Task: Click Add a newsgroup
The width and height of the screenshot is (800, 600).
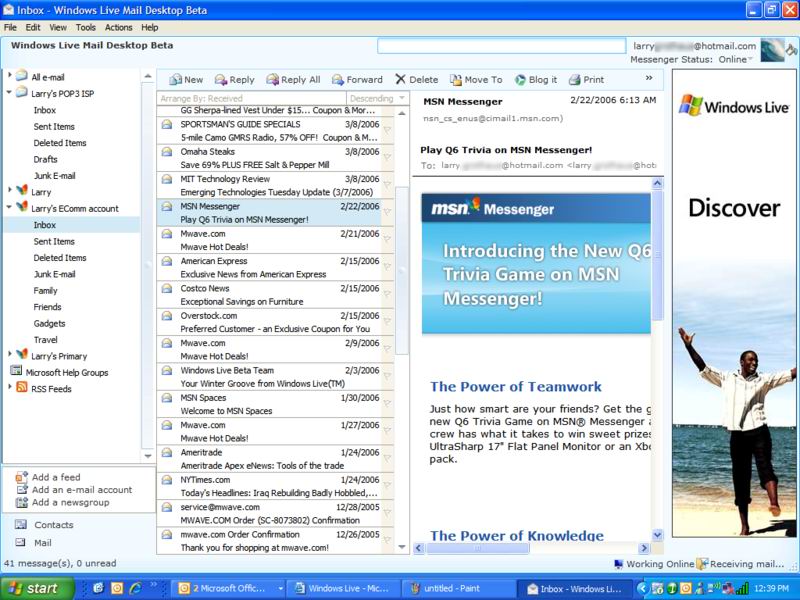Action: tap(70, 503)
